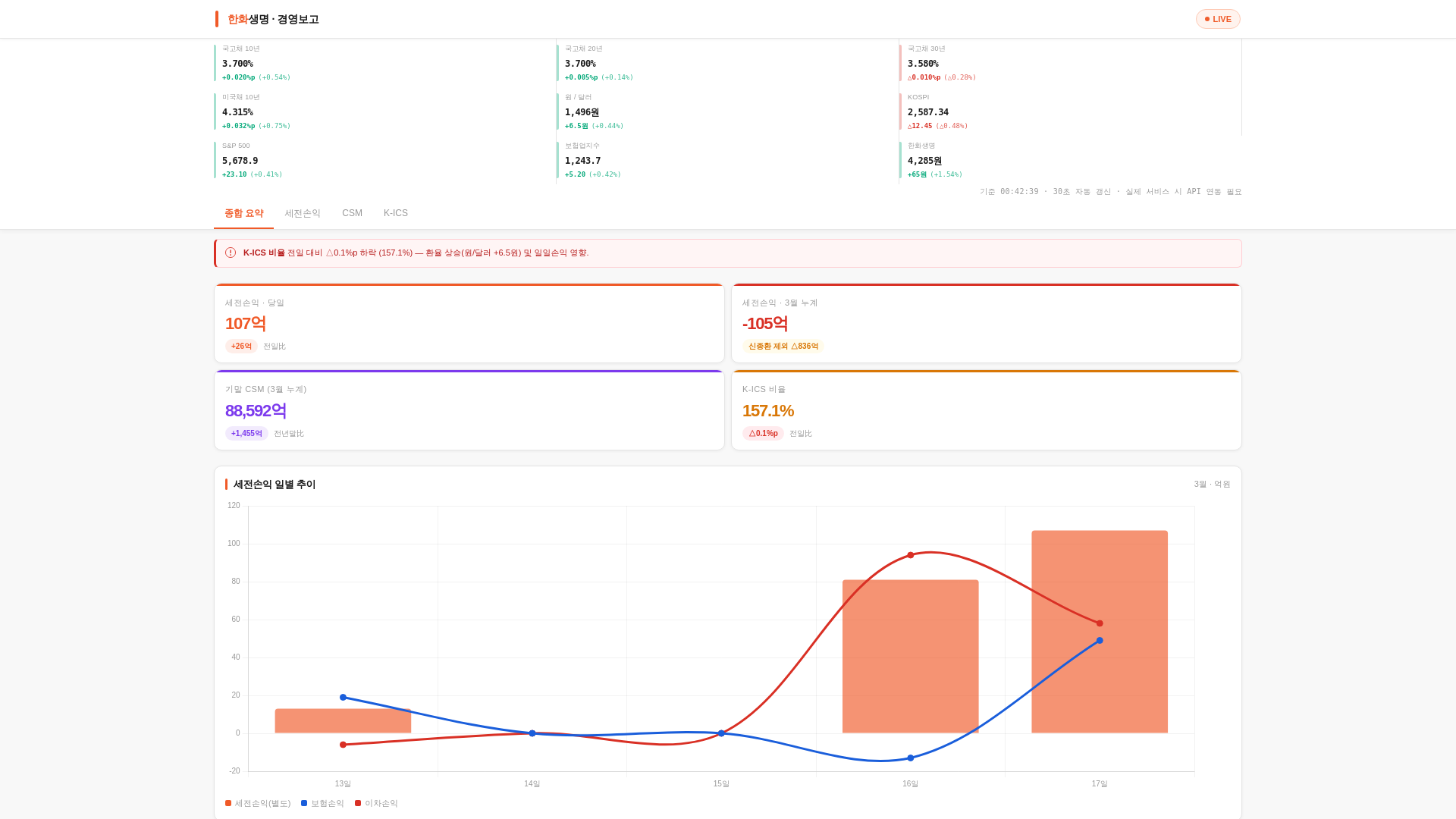
Task: Click the blue data point on 16일
Action: pos(911,758)
